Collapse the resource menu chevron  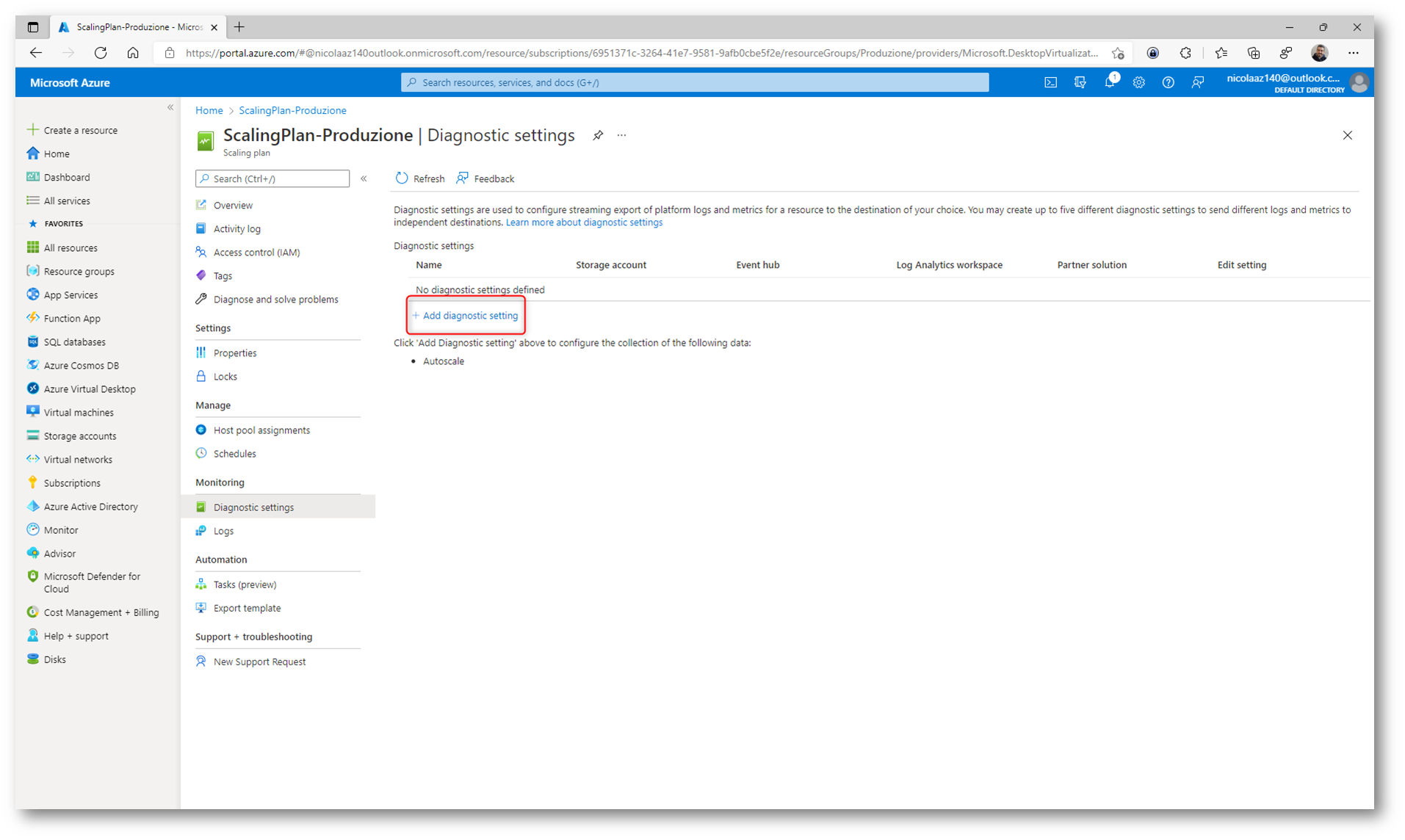(x=364, y=178)
